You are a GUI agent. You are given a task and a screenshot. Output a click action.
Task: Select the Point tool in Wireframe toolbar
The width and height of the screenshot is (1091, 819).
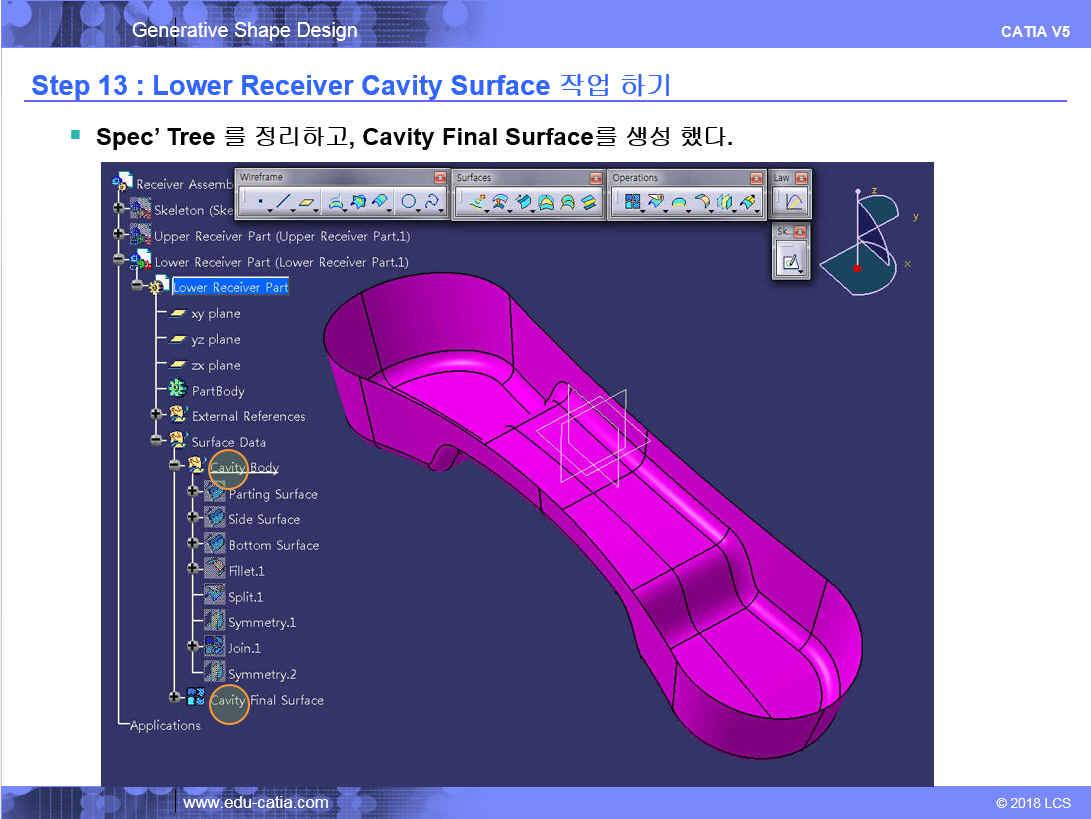coord(261,203)
